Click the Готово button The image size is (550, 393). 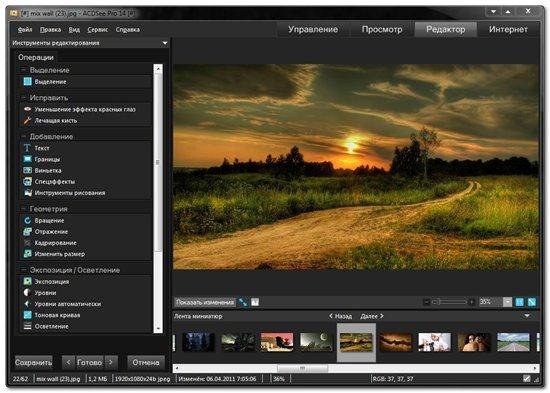click(x=89, y=362)
